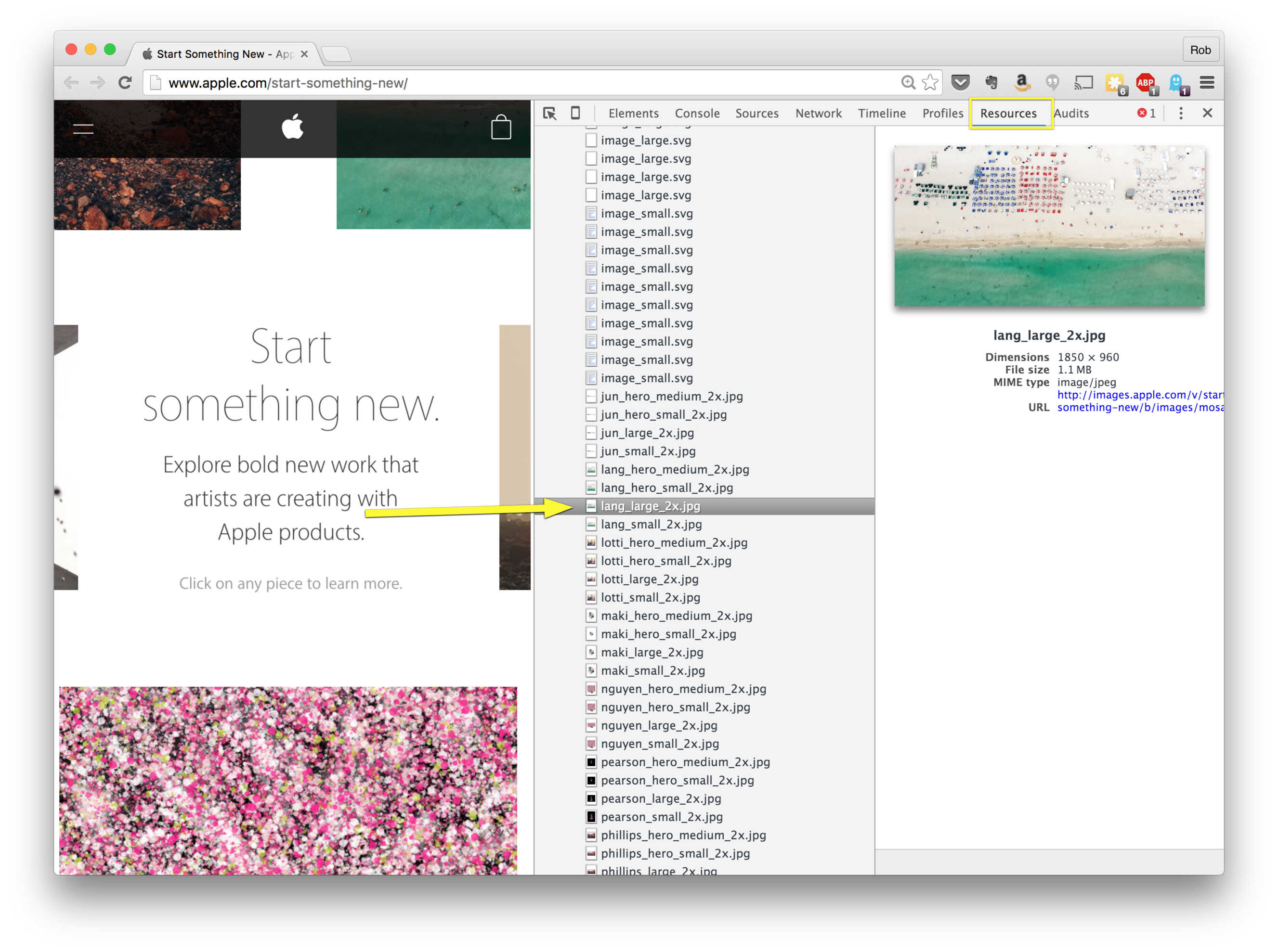Select jun_hero_medium_2x.jpg resource

click(x=671, y=397)
